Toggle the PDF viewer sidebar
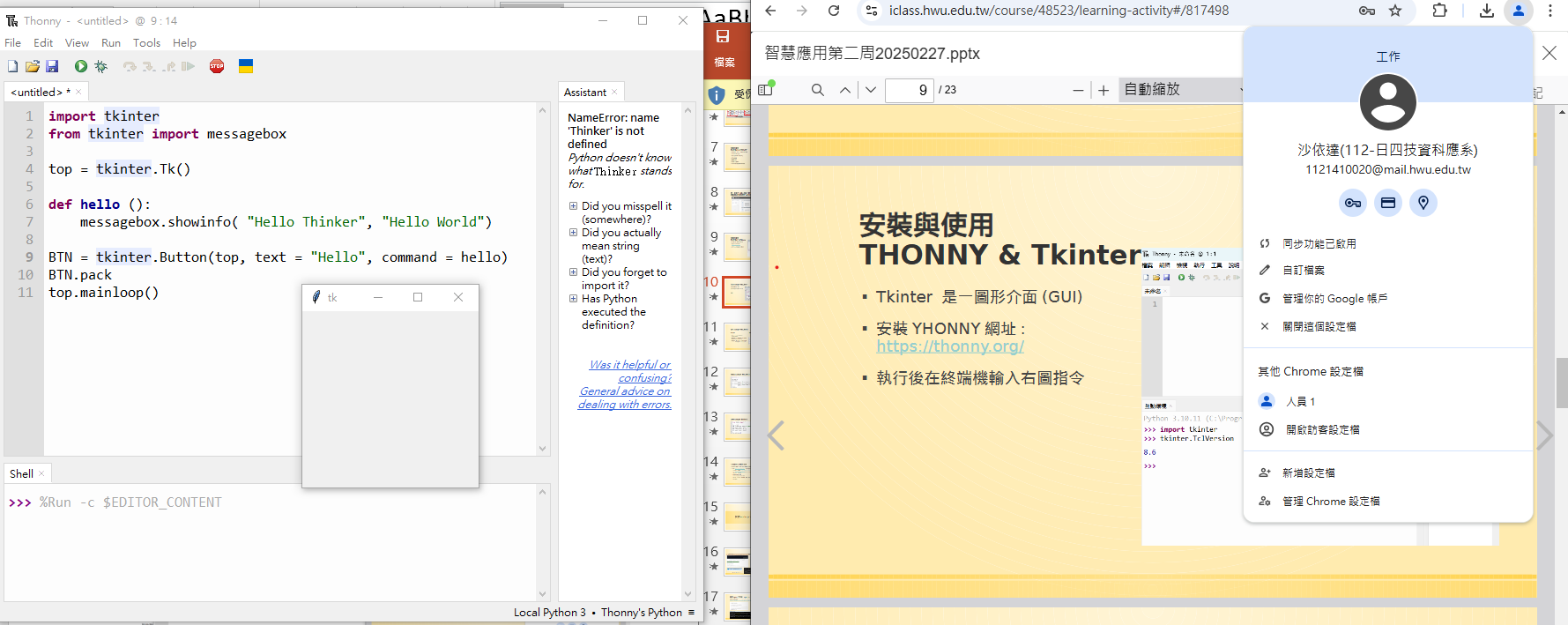Viewport: 1568px width, 625px height. (765, 89)
